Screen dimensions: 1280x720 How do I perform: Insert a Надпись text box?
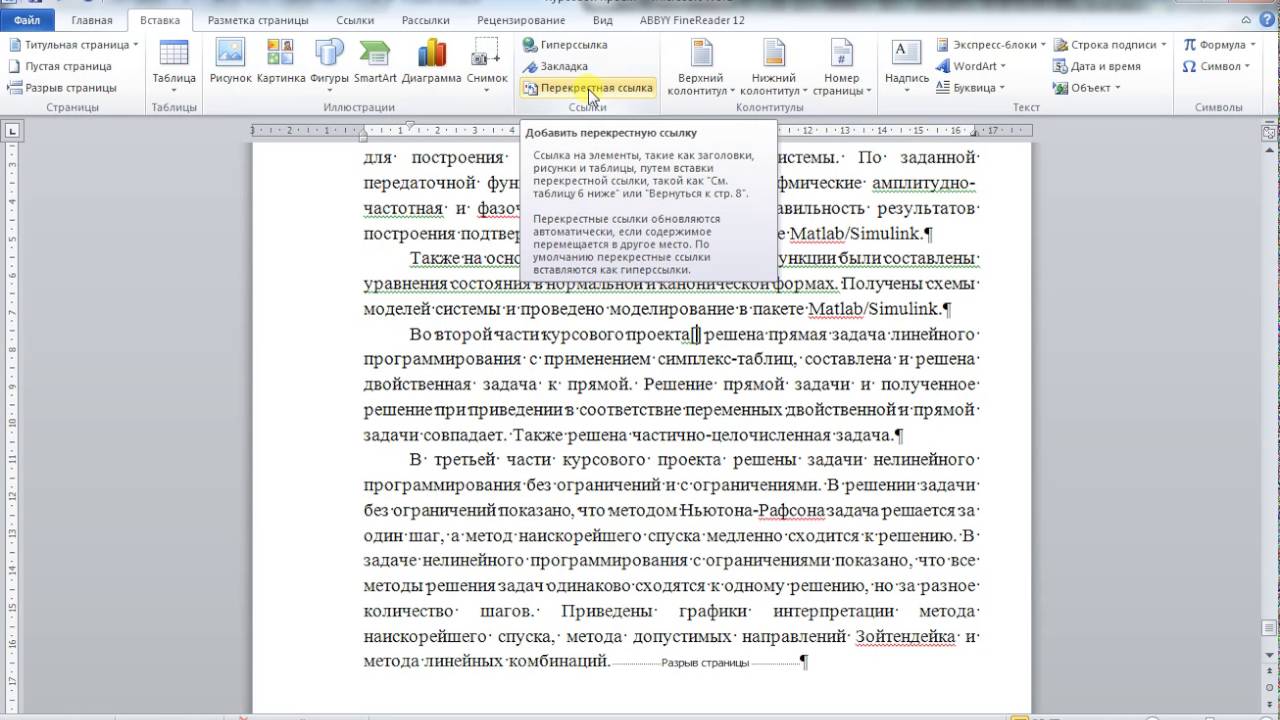[907, 62]
